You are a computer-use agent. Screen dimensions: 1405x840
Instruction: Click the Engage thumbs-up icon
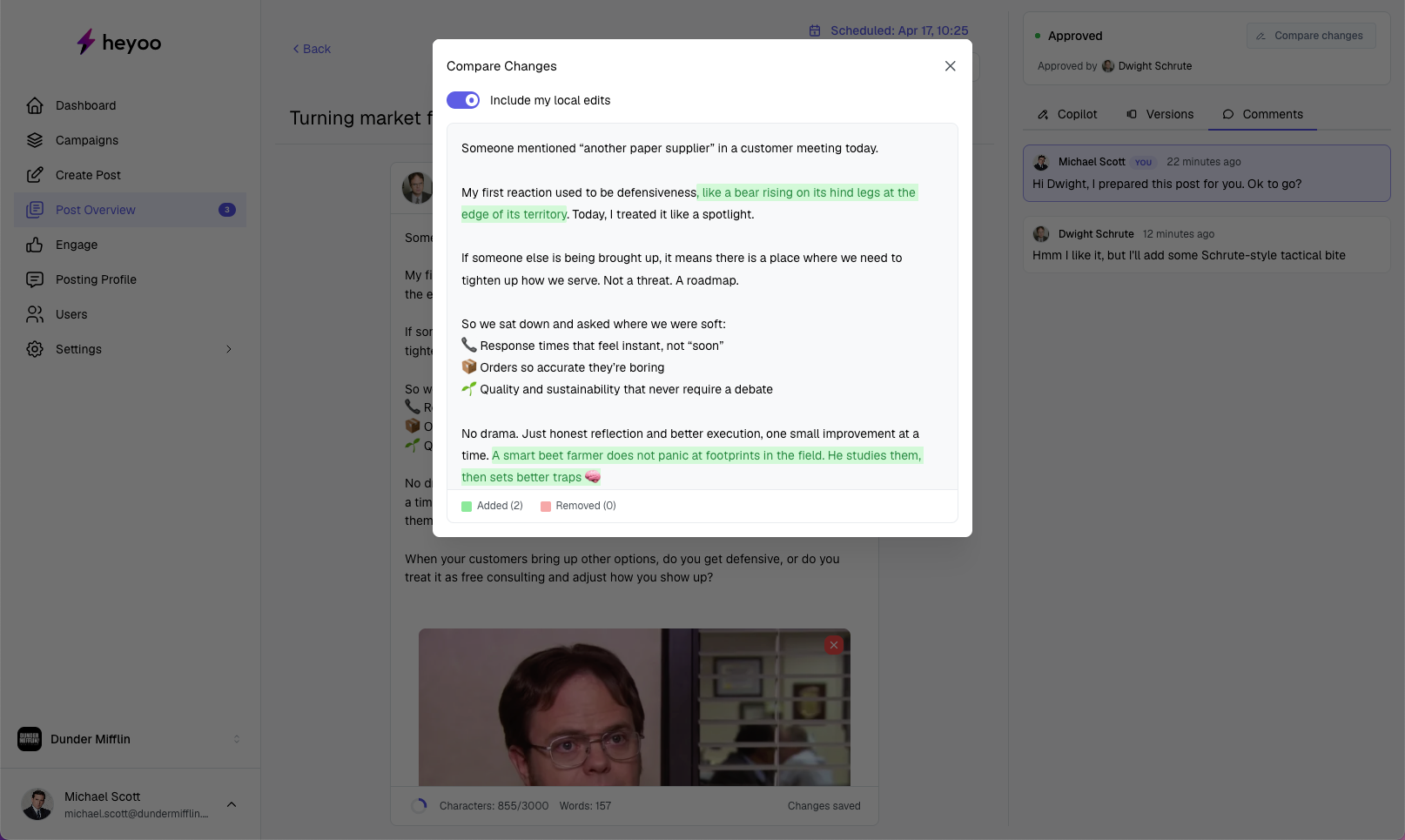pos(35,245)
